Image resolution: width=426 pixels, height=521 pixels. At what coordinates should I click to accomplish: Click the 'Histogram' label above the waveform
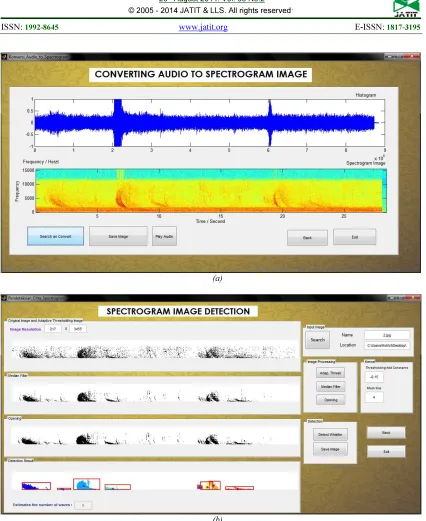(x=366, y=95)
